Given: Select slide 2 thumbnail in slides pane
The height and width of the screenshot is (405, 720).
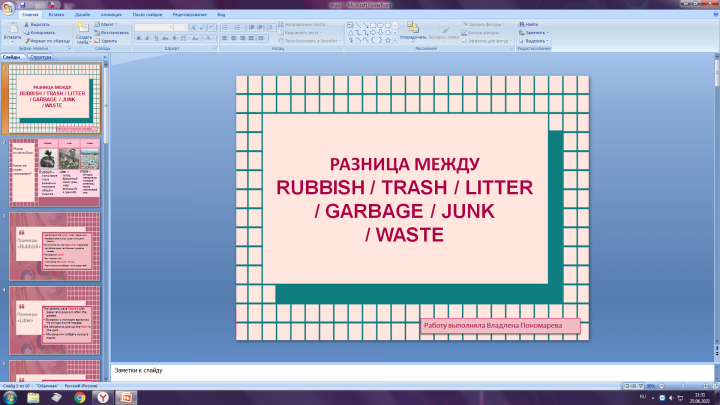Looking at the screenshot, I should [55, 172].
